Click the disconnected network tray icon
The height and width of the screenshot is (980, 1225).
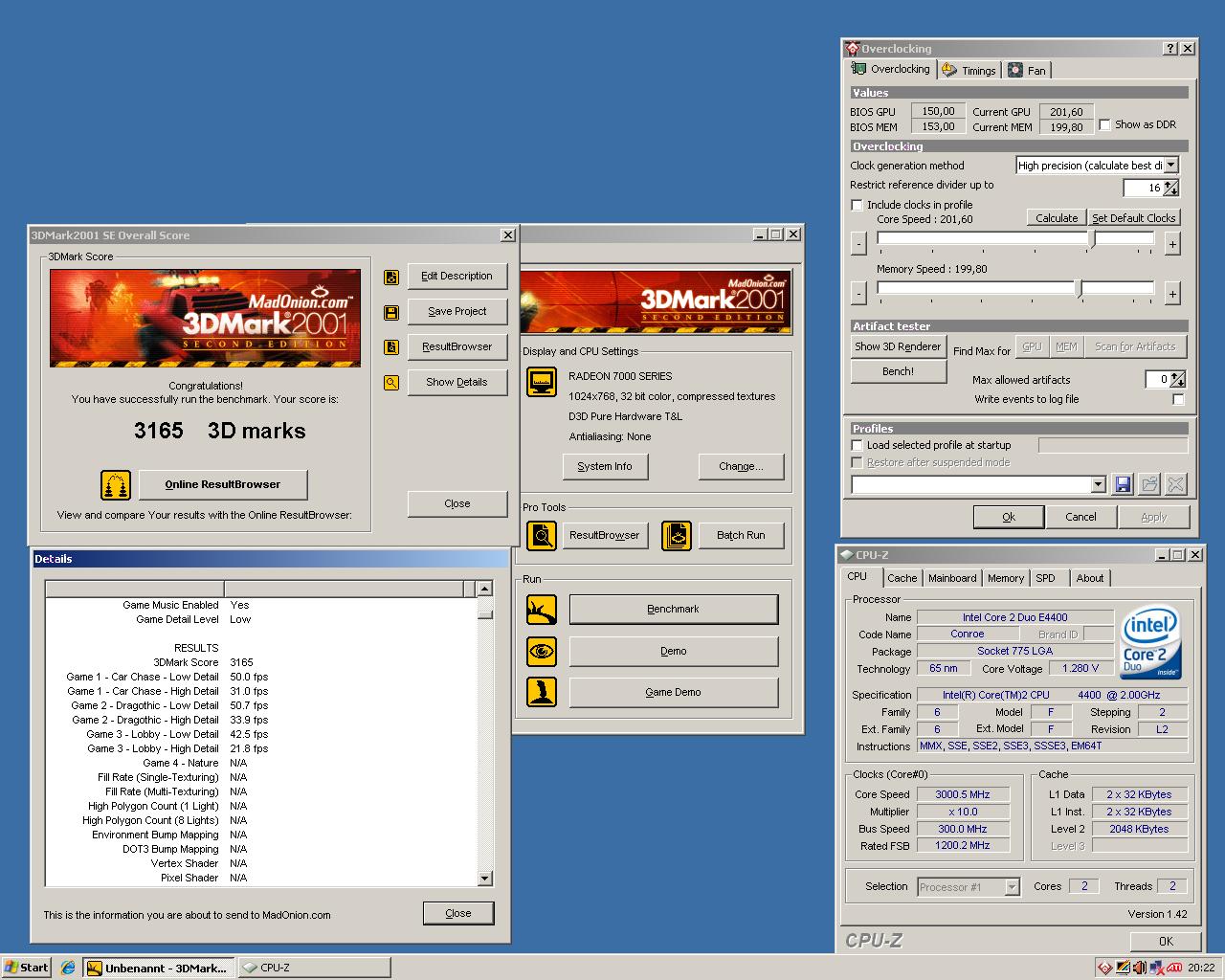click(1156, 968)
